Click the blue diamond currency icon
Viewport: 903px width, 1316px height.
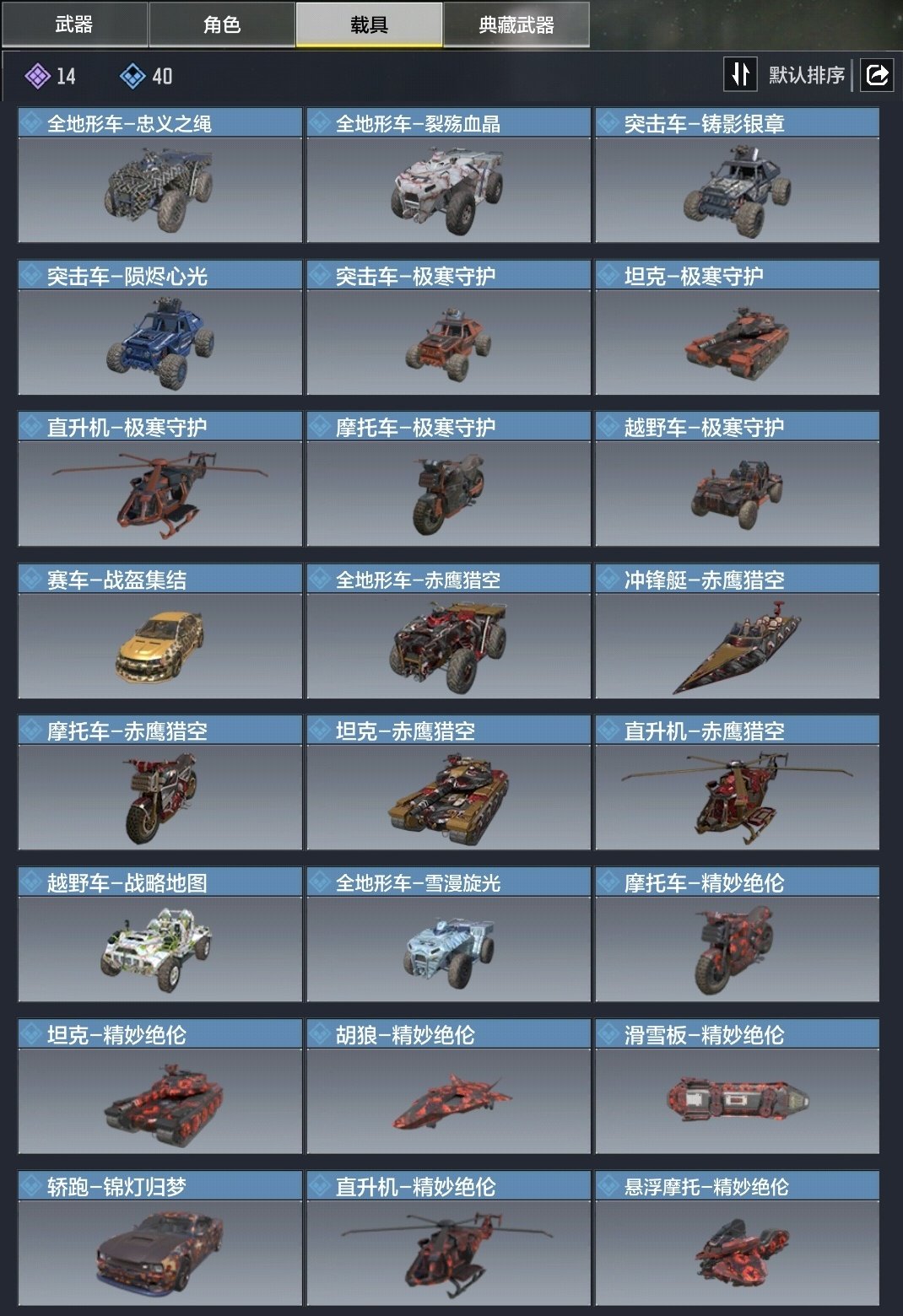[x=132, y=76]
